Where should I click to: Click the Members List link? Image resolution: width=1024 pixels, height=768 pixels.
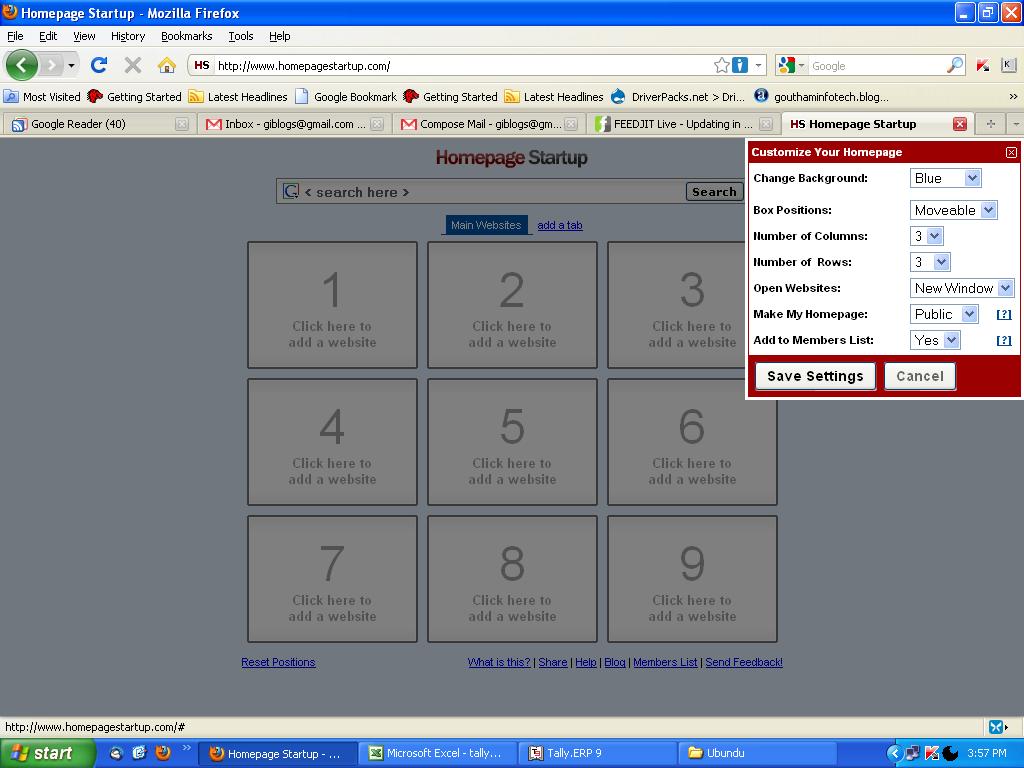tap(665, 662)
